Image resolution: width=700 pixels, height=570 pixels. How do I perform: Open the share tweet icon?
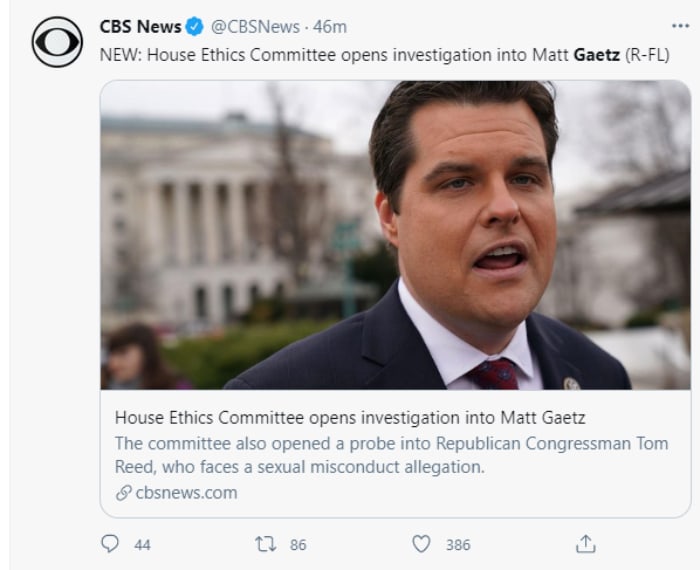pos(586,543)
